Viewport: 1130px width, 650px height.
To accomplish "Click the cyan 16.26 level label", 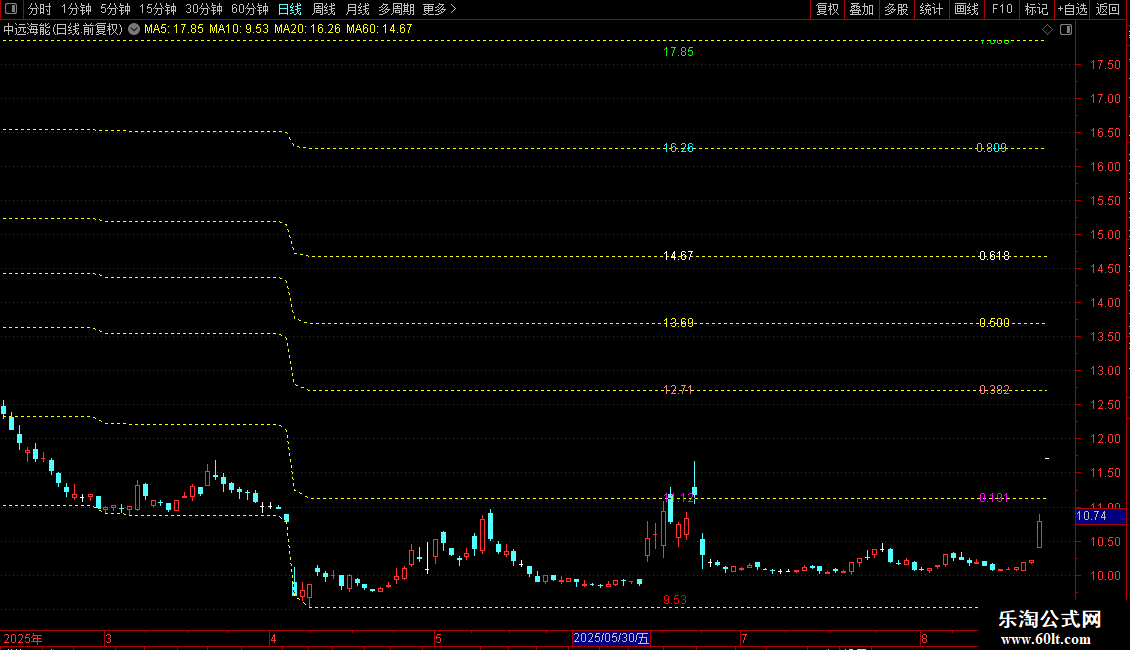I will pos(678,148).
